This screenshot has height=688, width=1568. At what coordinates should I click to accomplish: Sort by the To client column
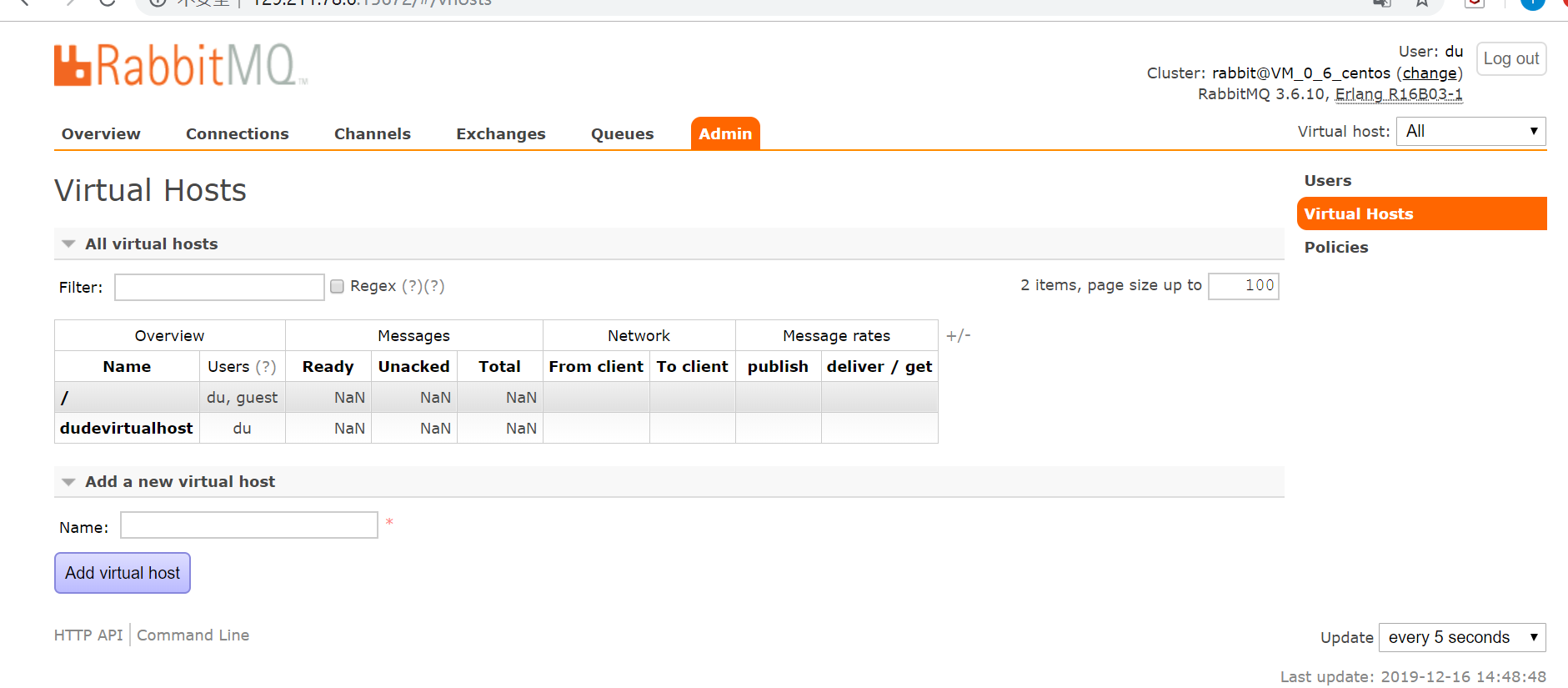coord(692,366)
